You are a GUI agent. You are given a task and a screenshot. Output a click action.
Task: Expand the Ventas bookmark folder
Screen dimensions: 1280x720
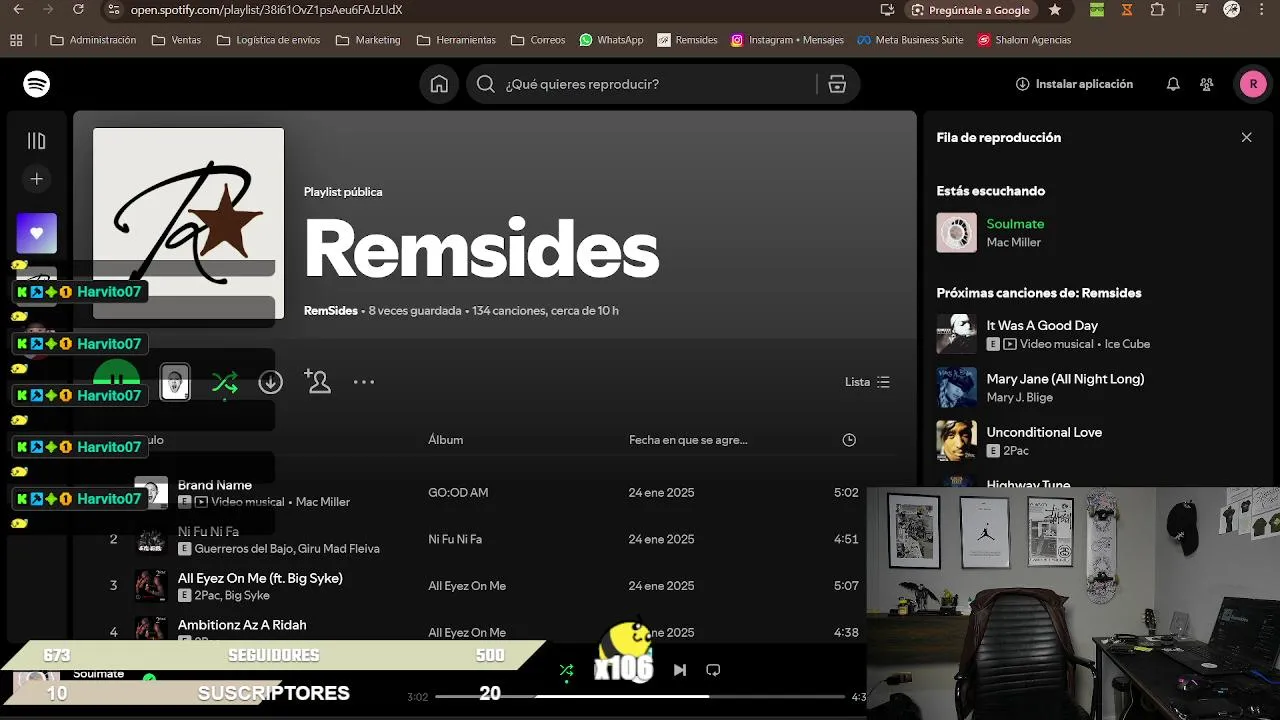tap(176, 40)
